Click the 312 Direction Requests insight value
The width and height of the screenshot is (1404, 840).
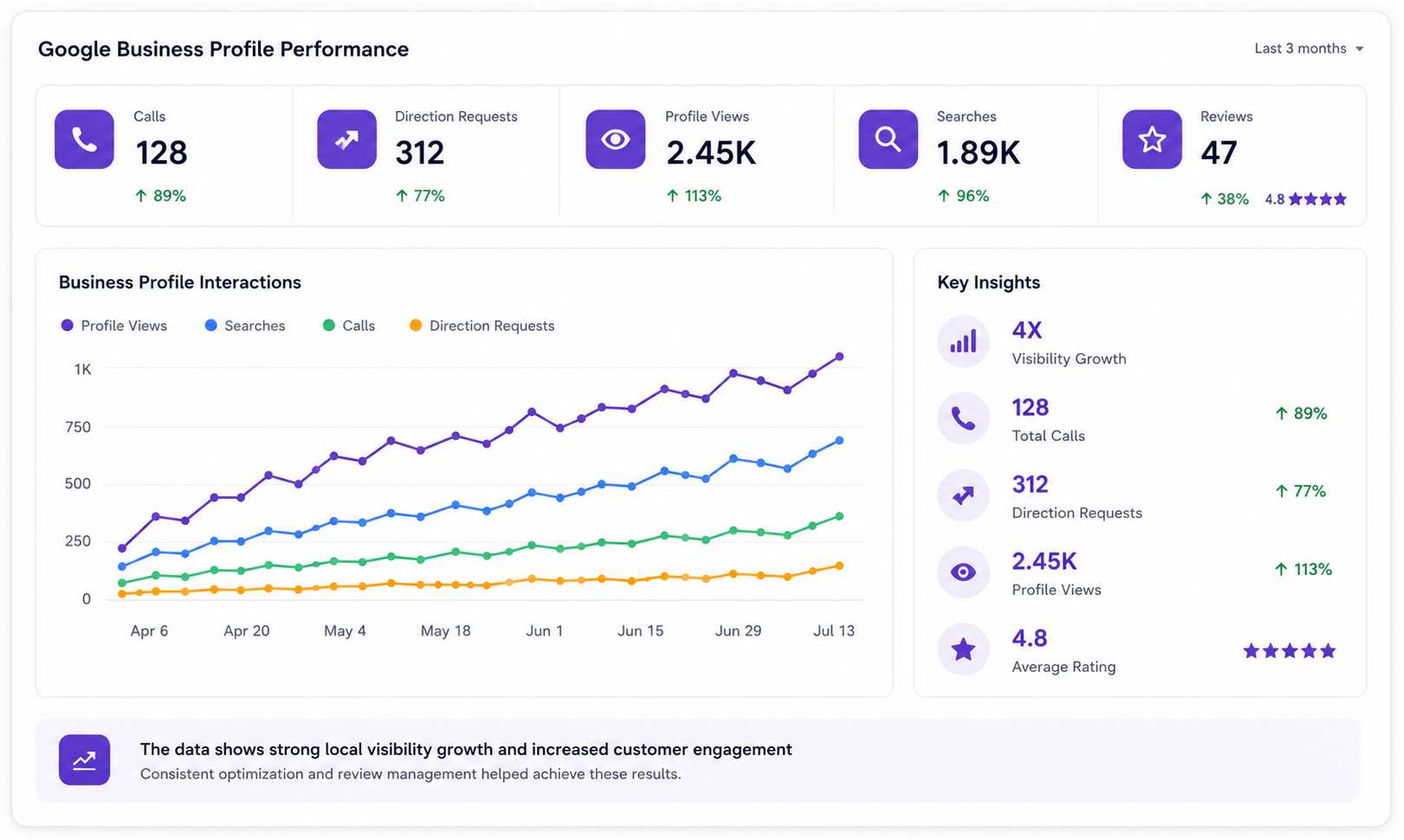point(1030,484)
